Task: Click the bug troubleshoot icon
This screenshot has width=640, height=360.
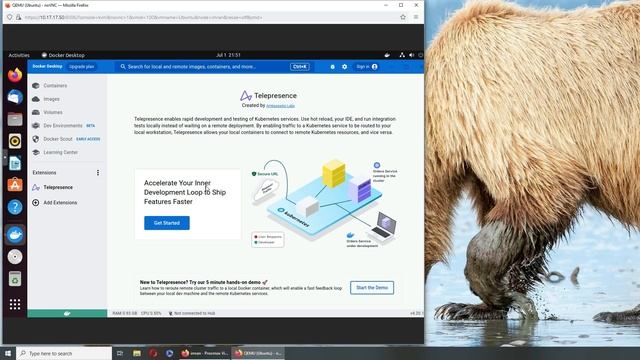Action: [332, 67]
